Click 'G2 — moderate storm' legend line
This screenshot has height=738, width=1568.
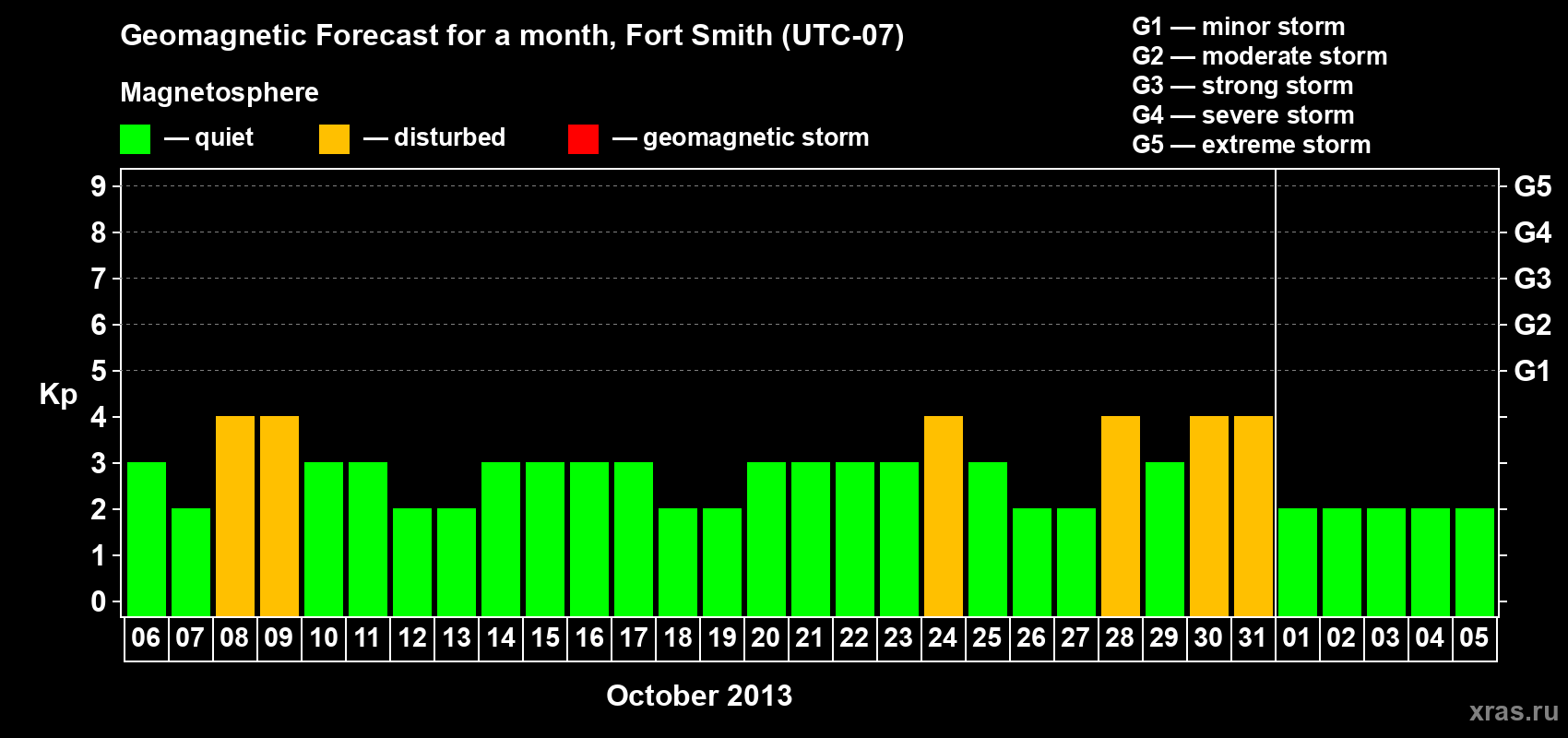[x=1260, y=56]
